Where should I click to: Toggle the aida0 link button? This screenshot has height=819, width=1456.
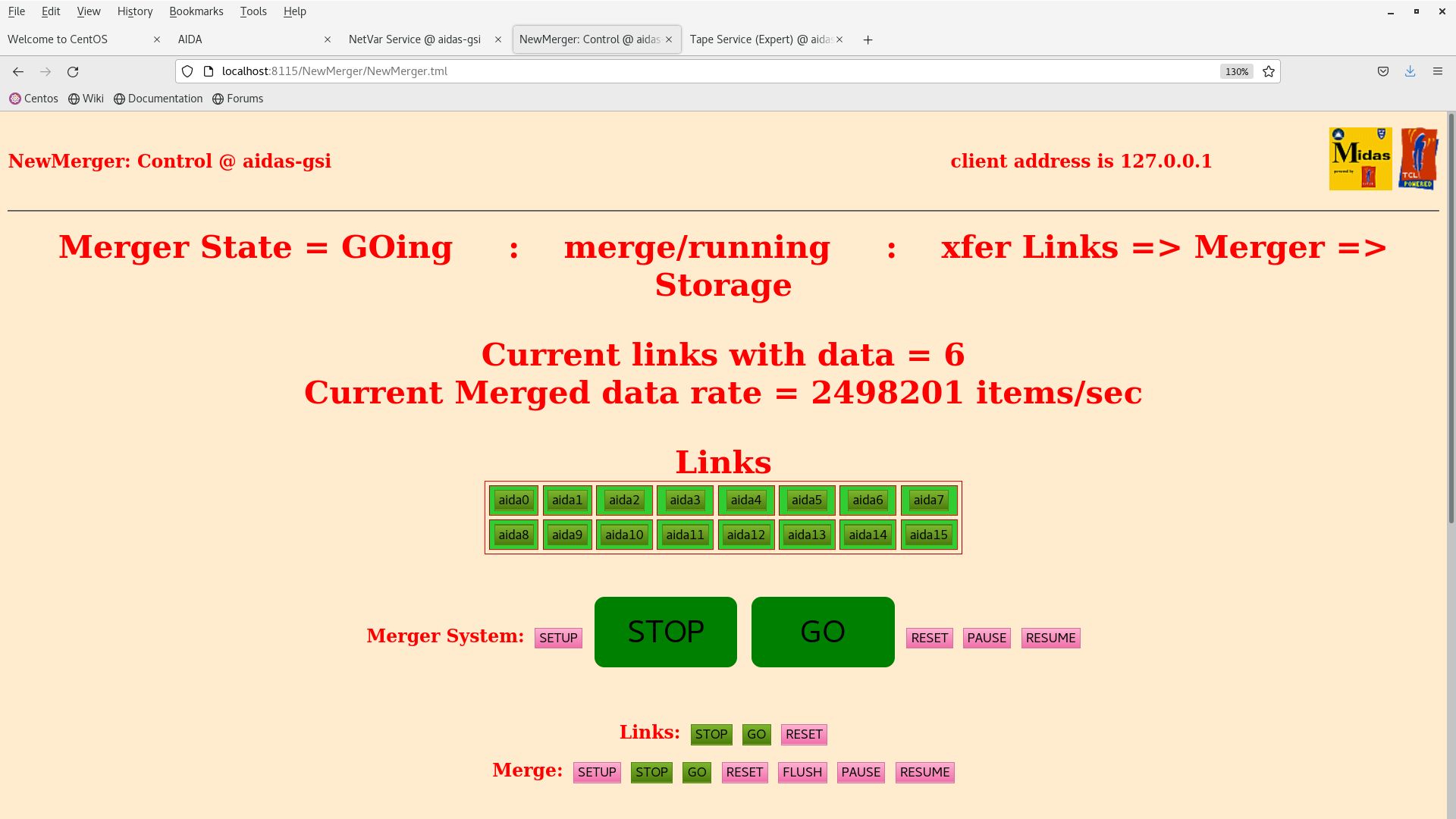(x=513, y=500)
